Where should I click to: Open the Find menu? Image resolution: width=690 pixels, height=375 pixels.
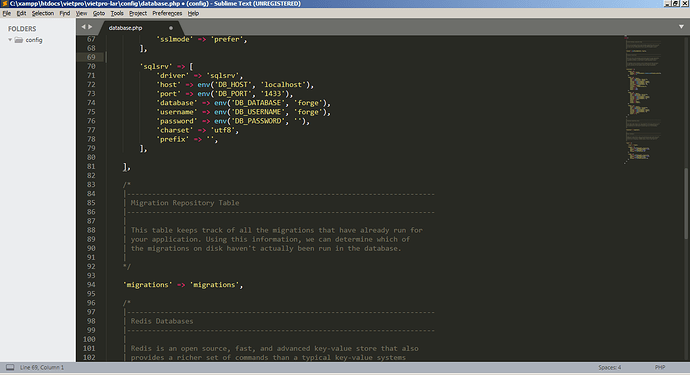[65, 13]
